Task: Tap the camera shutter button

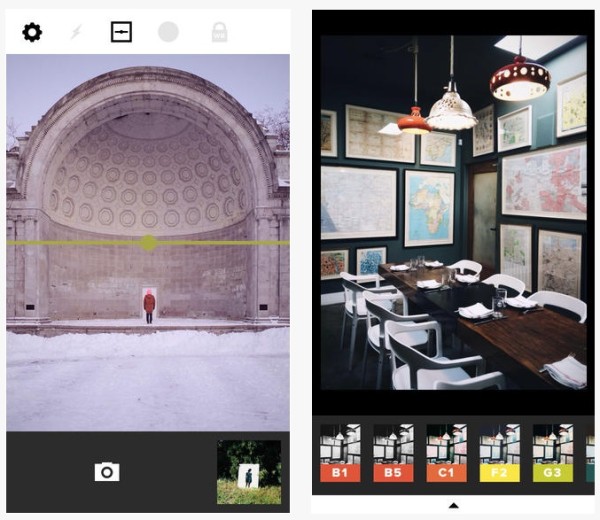Action: tap(107, 472)
